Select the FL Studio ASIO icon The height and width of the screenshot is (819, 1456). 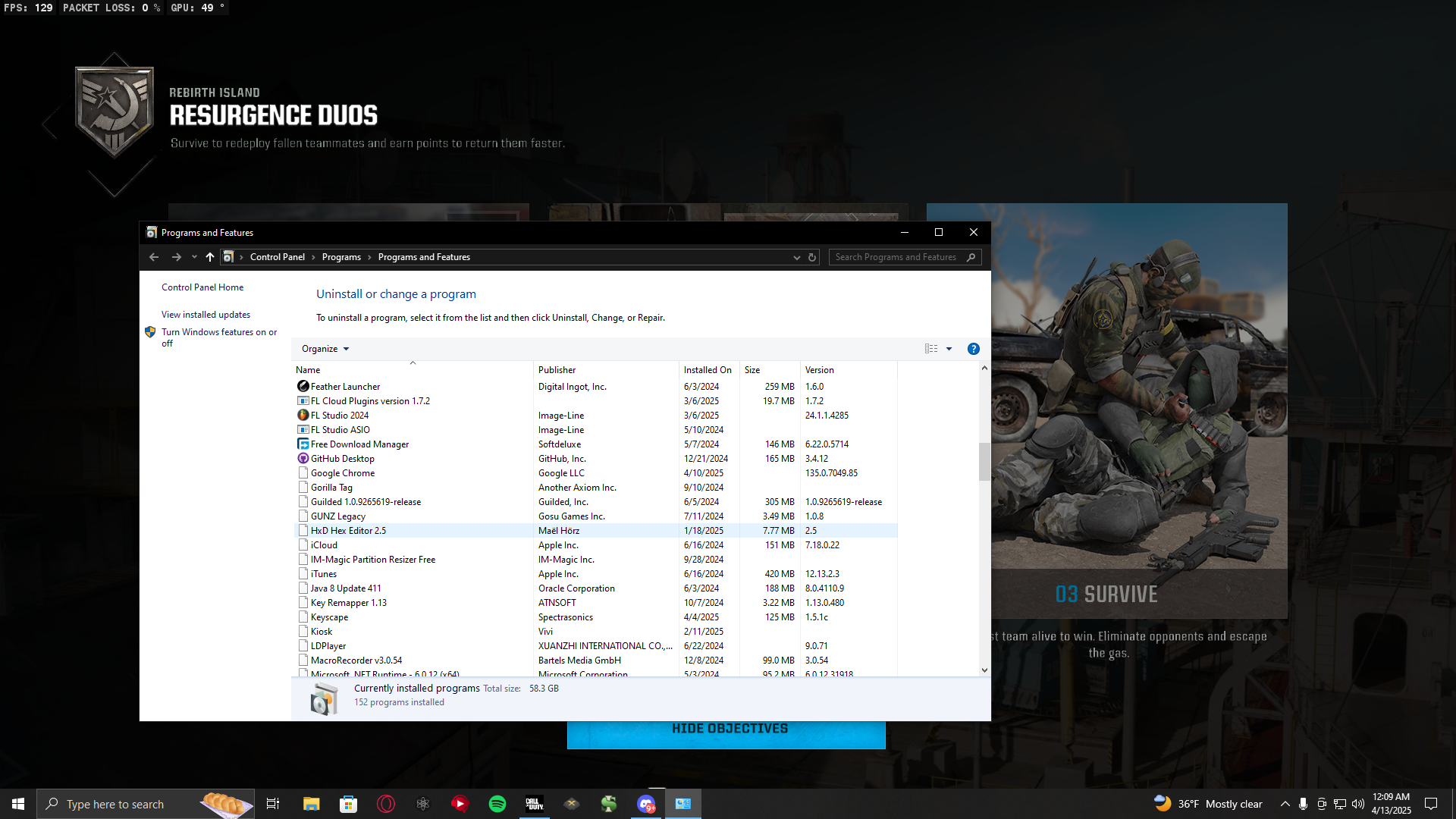pyautogui.click(x=303, y=430)
